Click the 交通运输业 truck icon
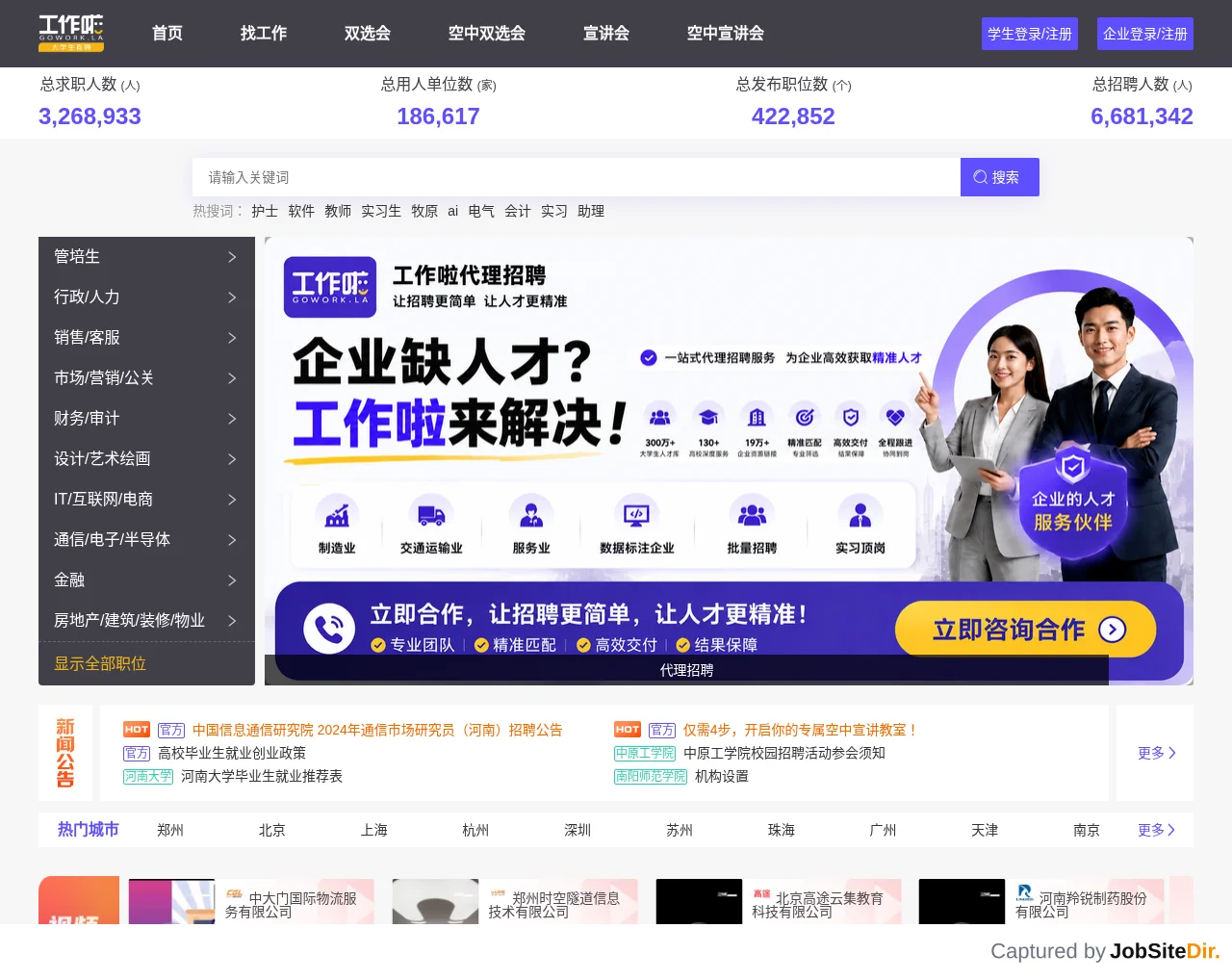This screenshot has width=1232, height=980. [x=431, y=515]
